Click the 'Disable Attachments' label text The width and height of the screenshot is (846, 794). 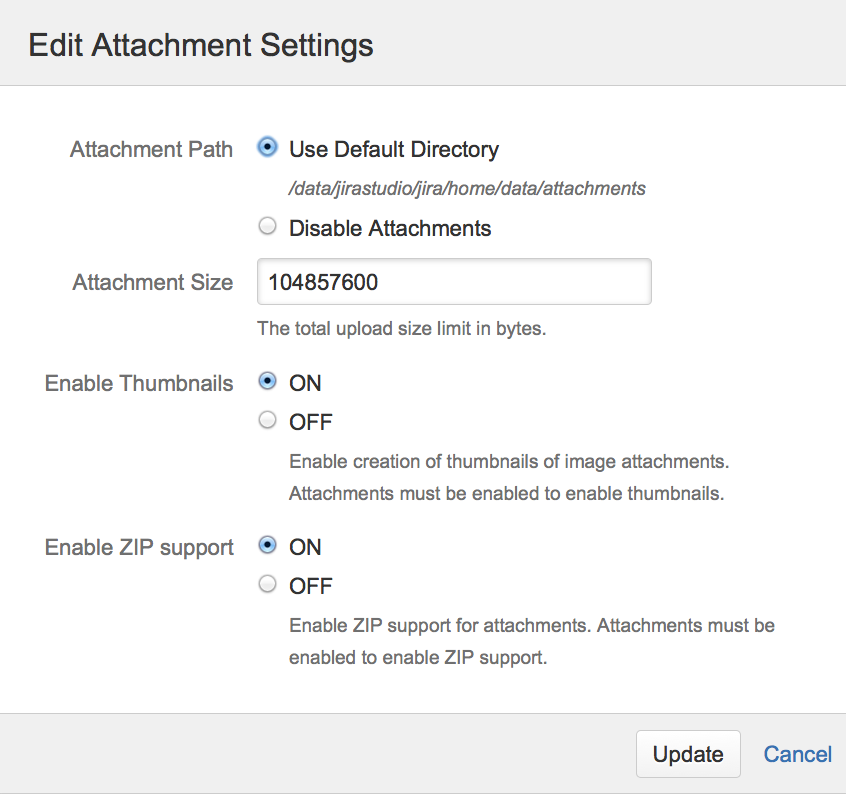click(x=390, y=229)
